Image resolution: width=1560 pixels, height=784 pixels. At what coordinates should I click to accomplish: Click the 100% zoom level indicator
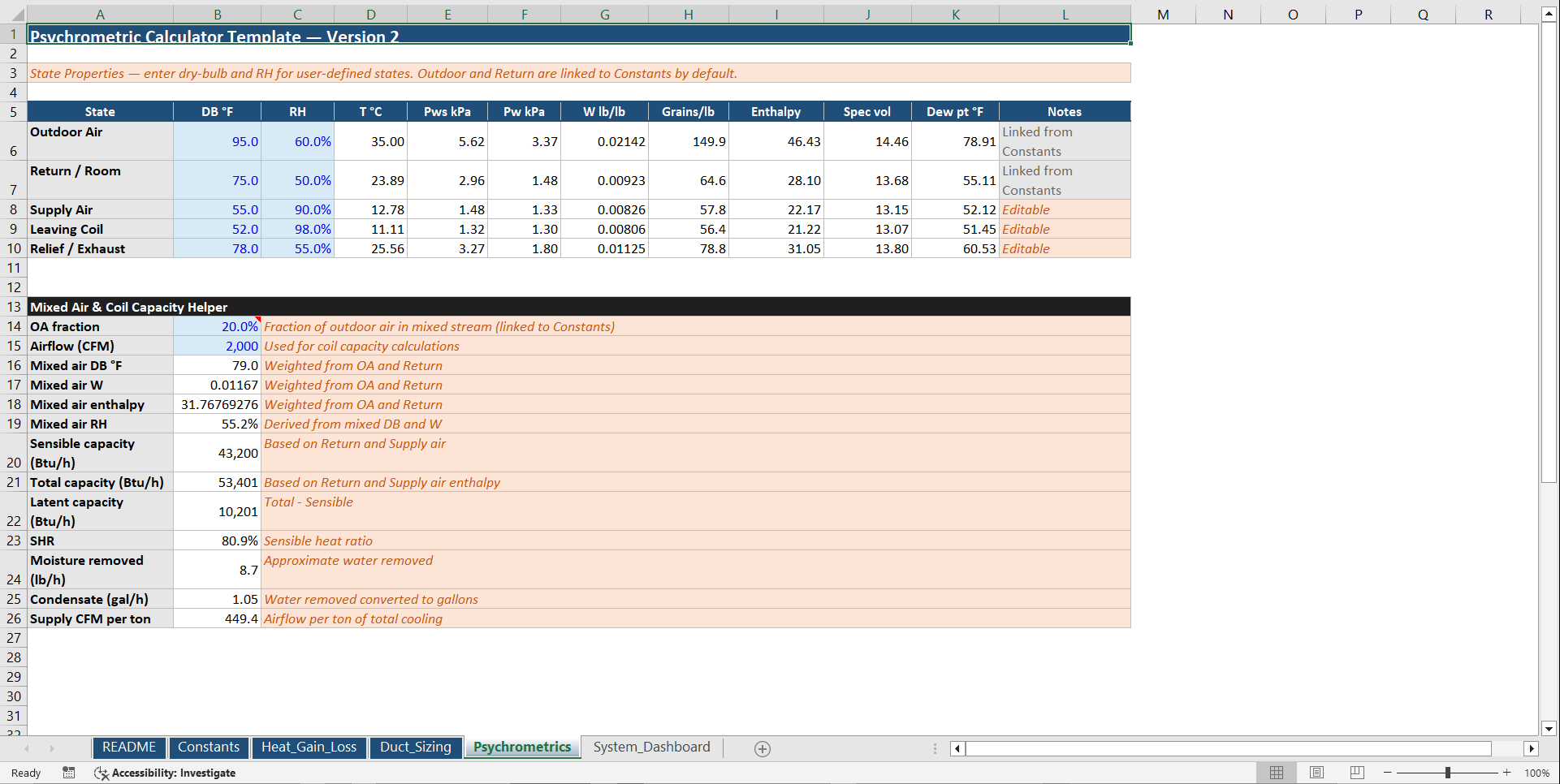[1536, 773]
